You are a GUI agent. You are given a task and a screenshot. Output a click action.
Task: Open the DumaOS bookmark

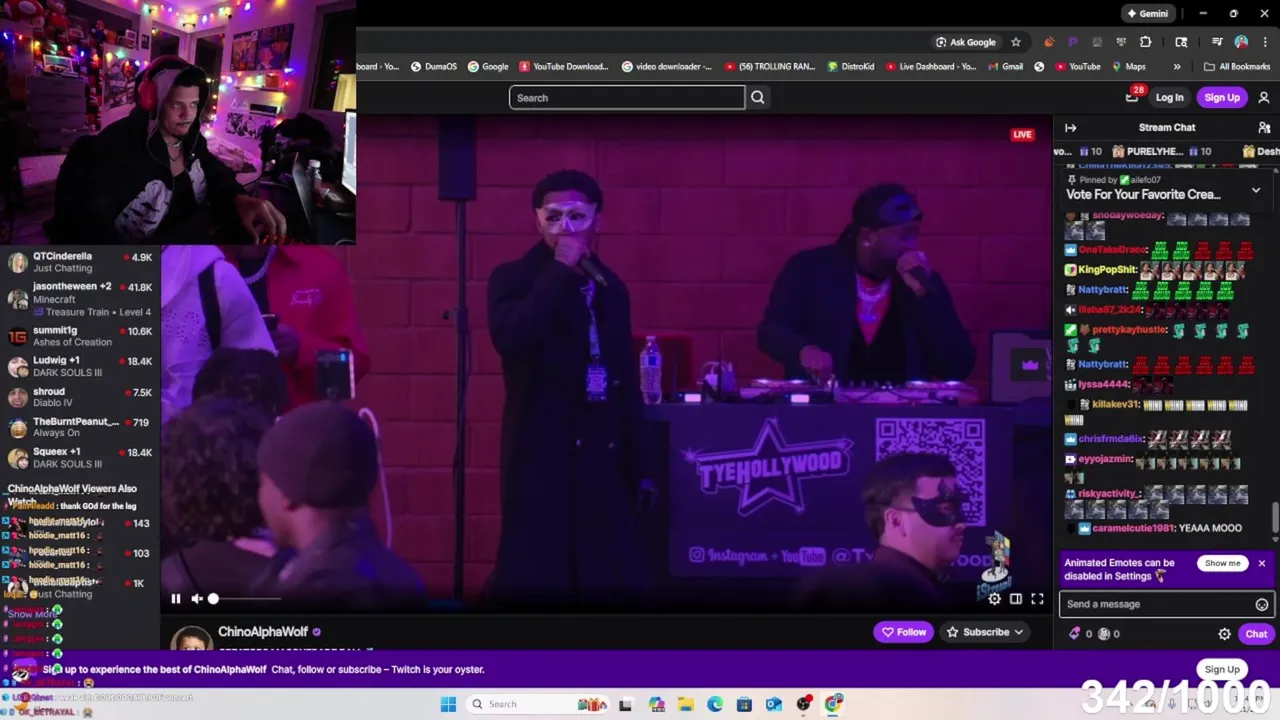point(433,67)
